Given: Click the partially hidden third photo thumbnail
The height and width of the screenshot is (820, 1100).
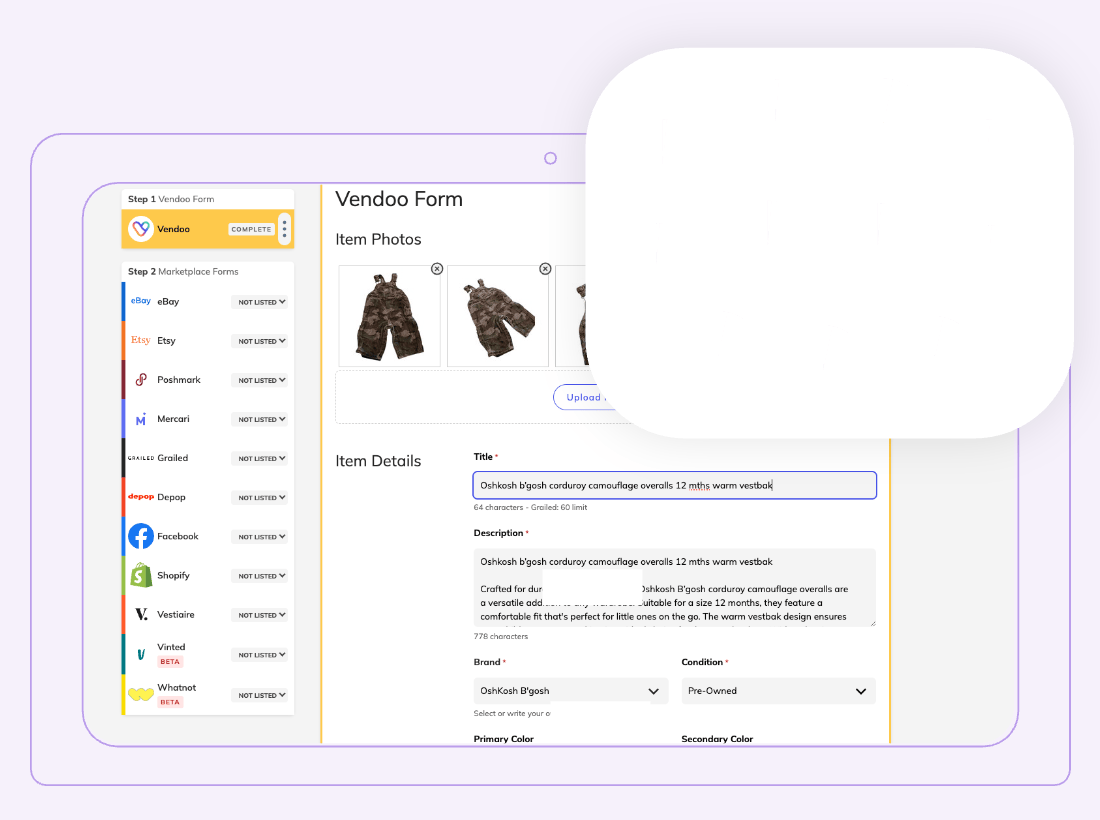Looking at the screenshot, I should [x=571, y=316].
